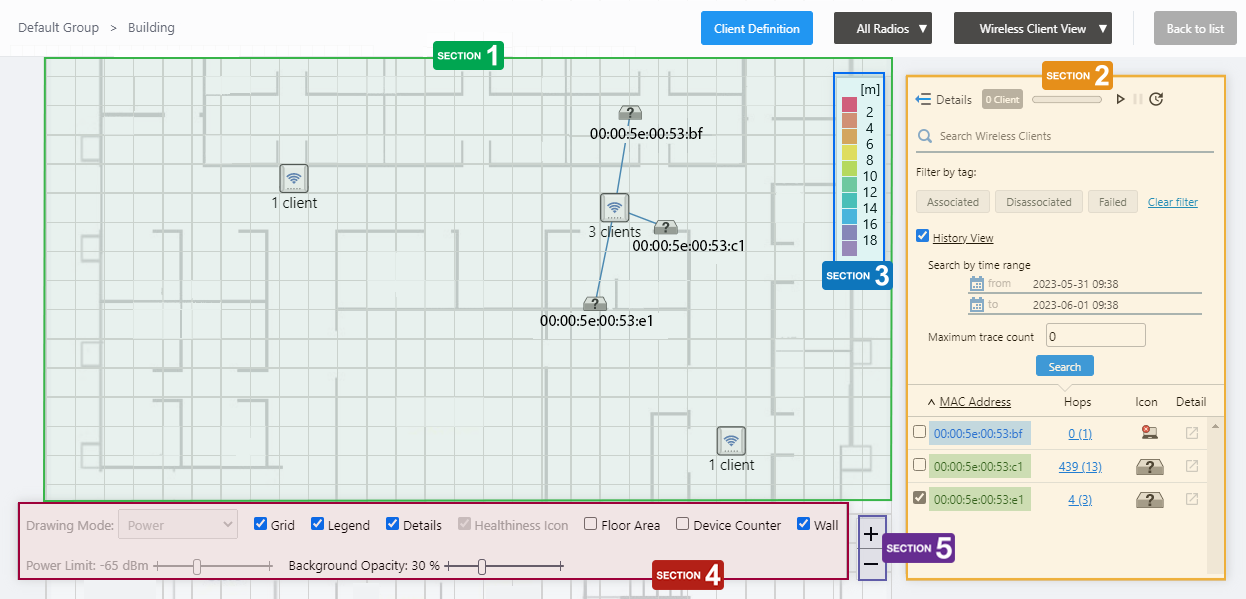
Task: Click the Clear filter link
Action: (1172, 202)
